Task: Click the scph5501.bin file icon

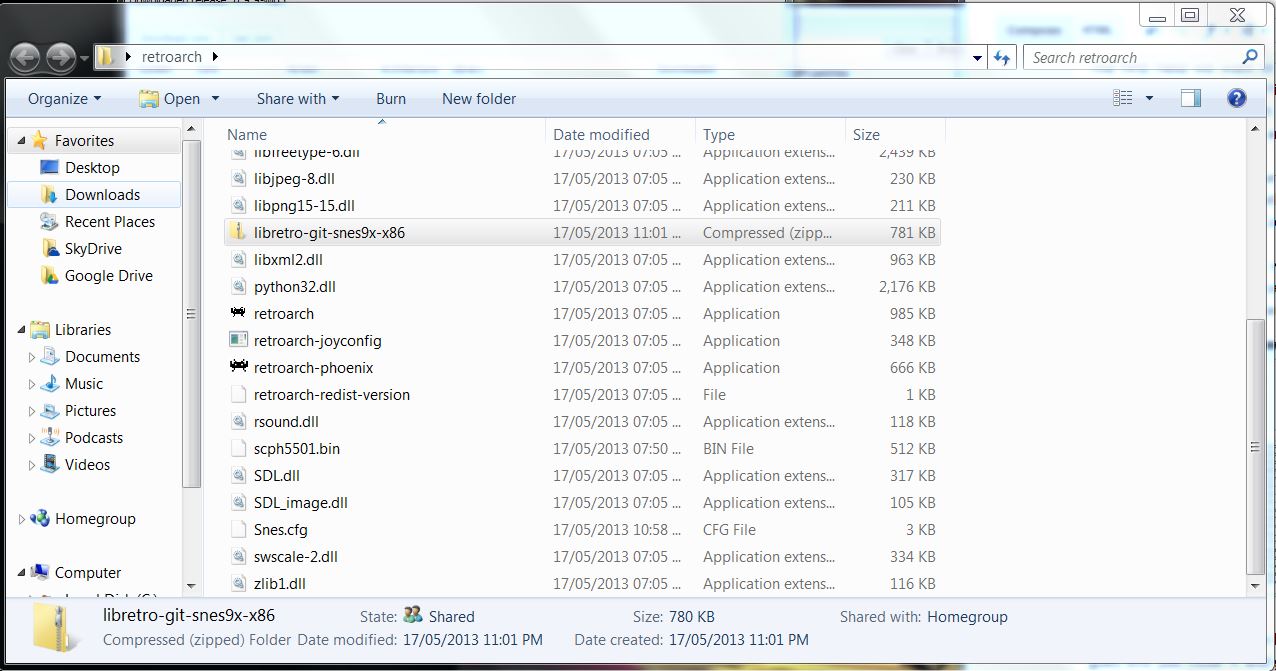Action: (238, 448)
